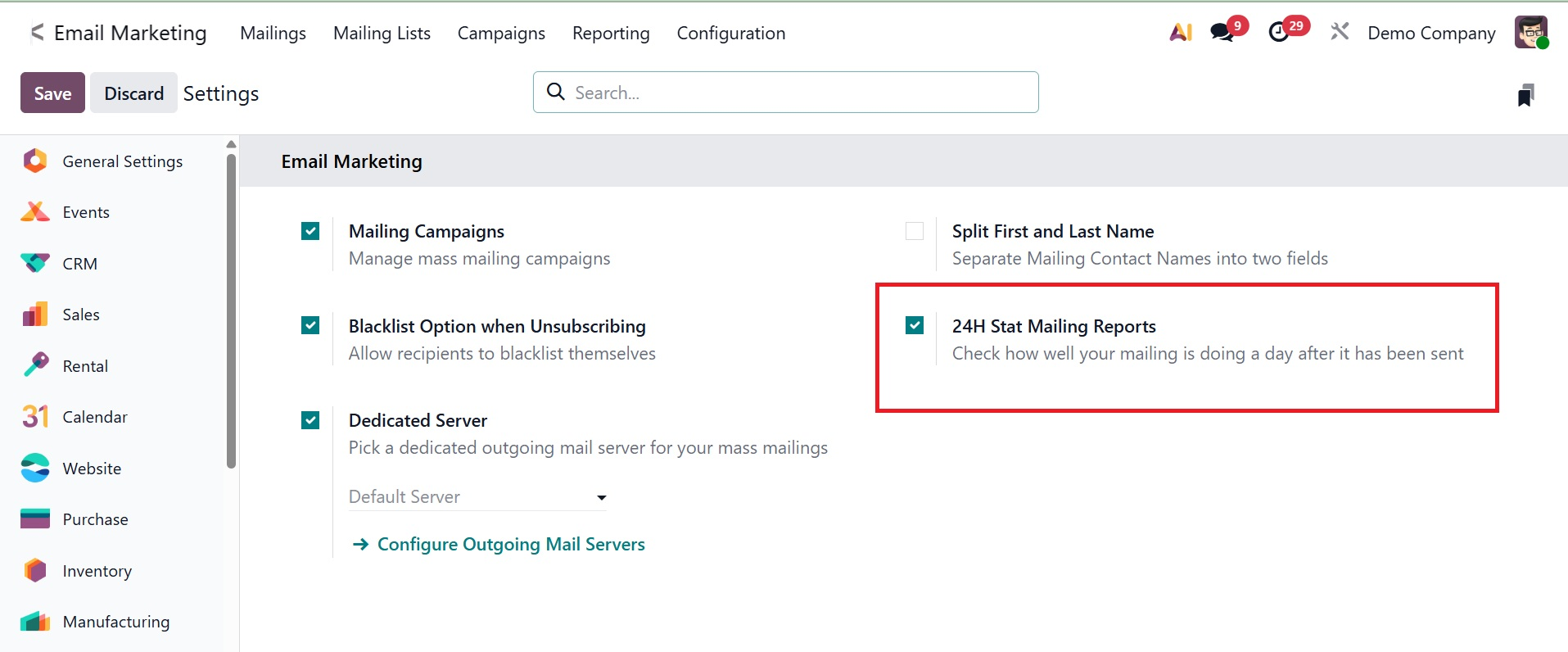Open the conversations messages icon
The image size is (1568, 652).
tap(1222, 33)
